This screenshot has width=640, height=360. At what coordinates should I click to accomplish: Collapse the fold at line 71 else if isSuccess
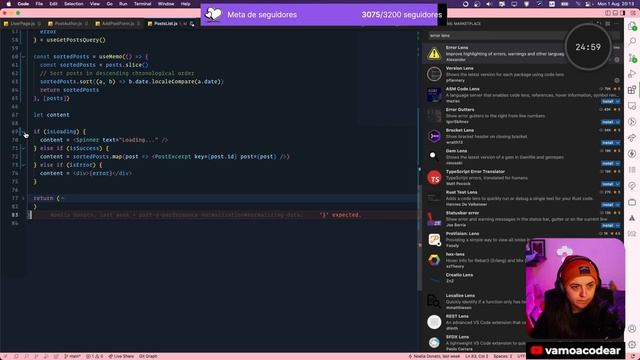23,149
